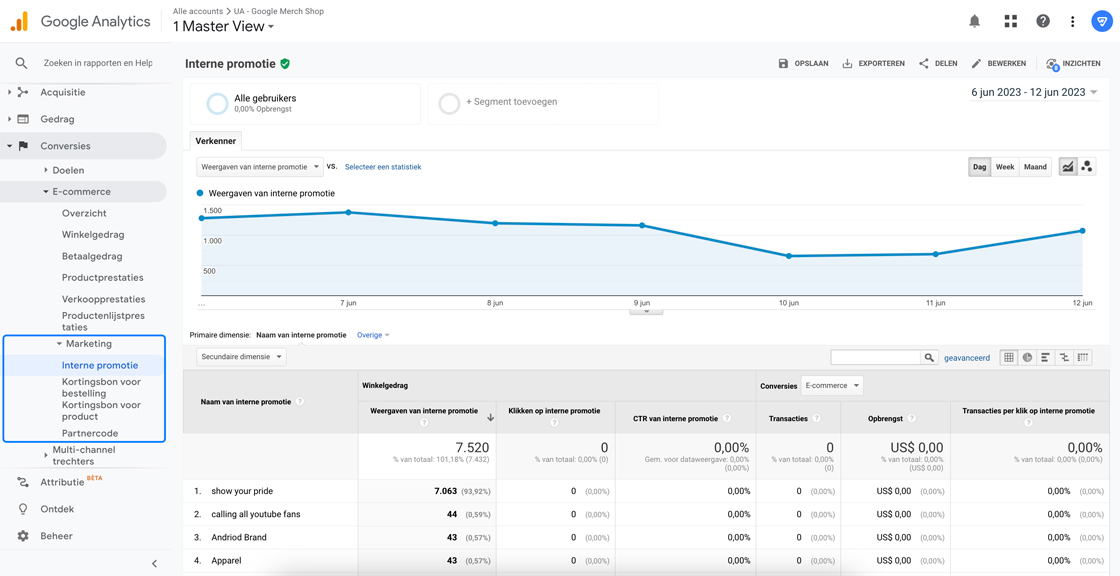Open the Google apps grid
This screenshot has width=1120, height=576.
tap(1010, 21)
